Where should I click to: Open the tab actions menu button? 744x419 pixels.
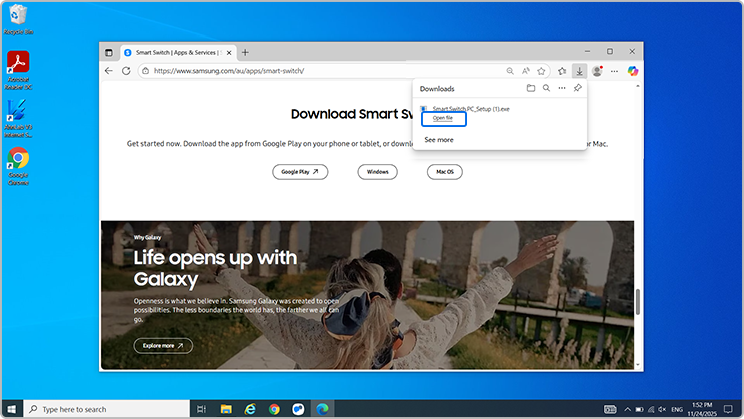tap(109, 52)
